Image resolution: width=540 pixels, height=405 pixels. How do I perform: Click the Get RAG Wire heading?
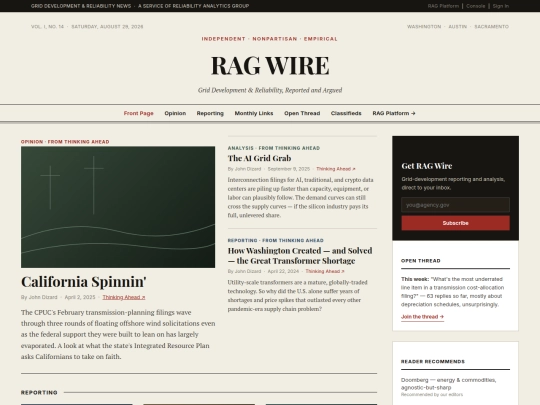427,166
